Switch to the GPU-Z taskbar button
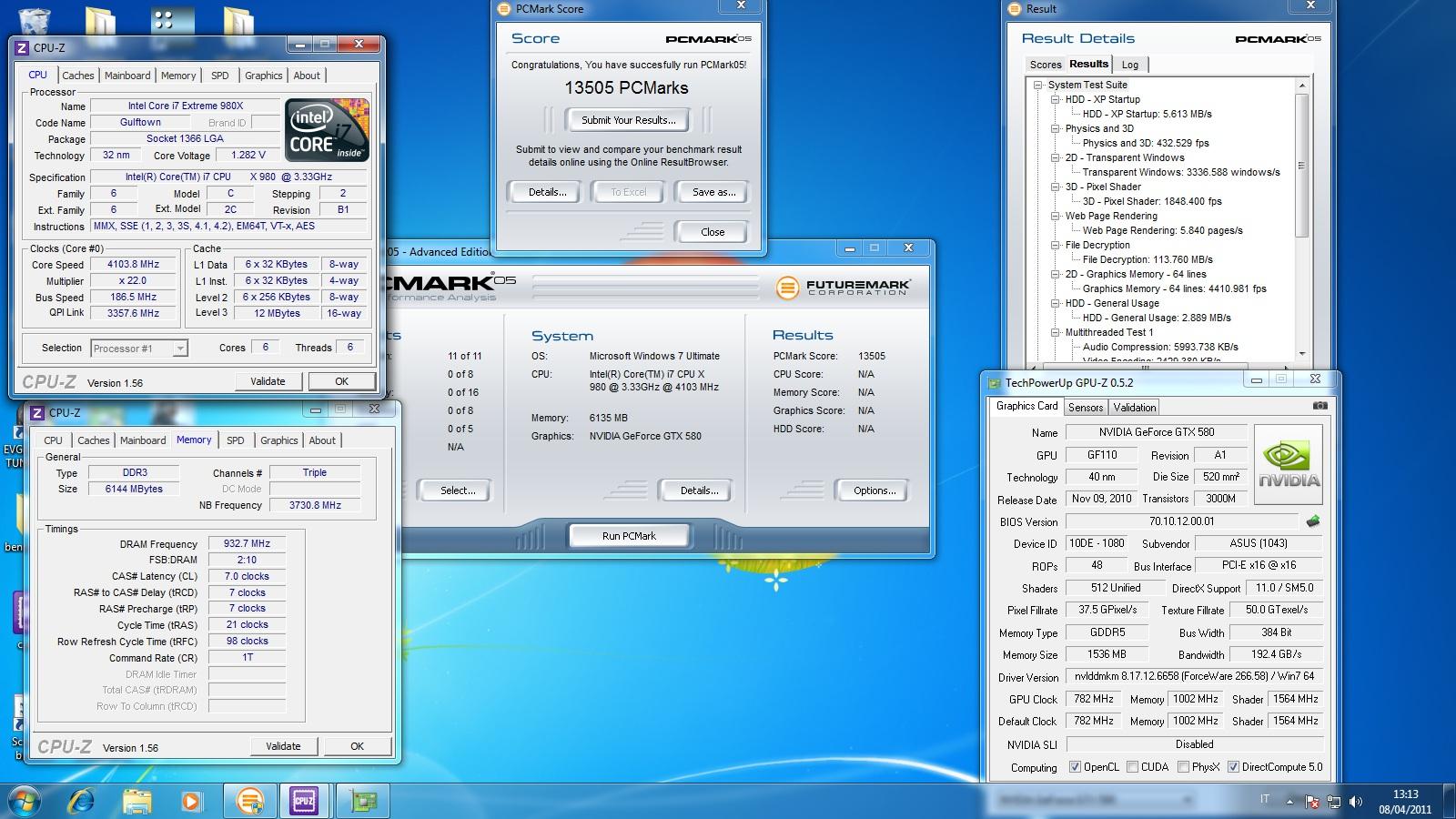This screenshot has width=1456, height=819. click(x=363, y=801)
